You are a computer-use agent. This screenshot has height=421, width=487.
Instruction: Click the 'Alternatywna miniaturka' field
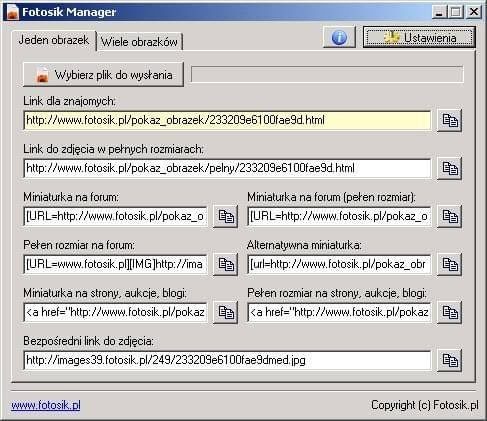point(339,264)
